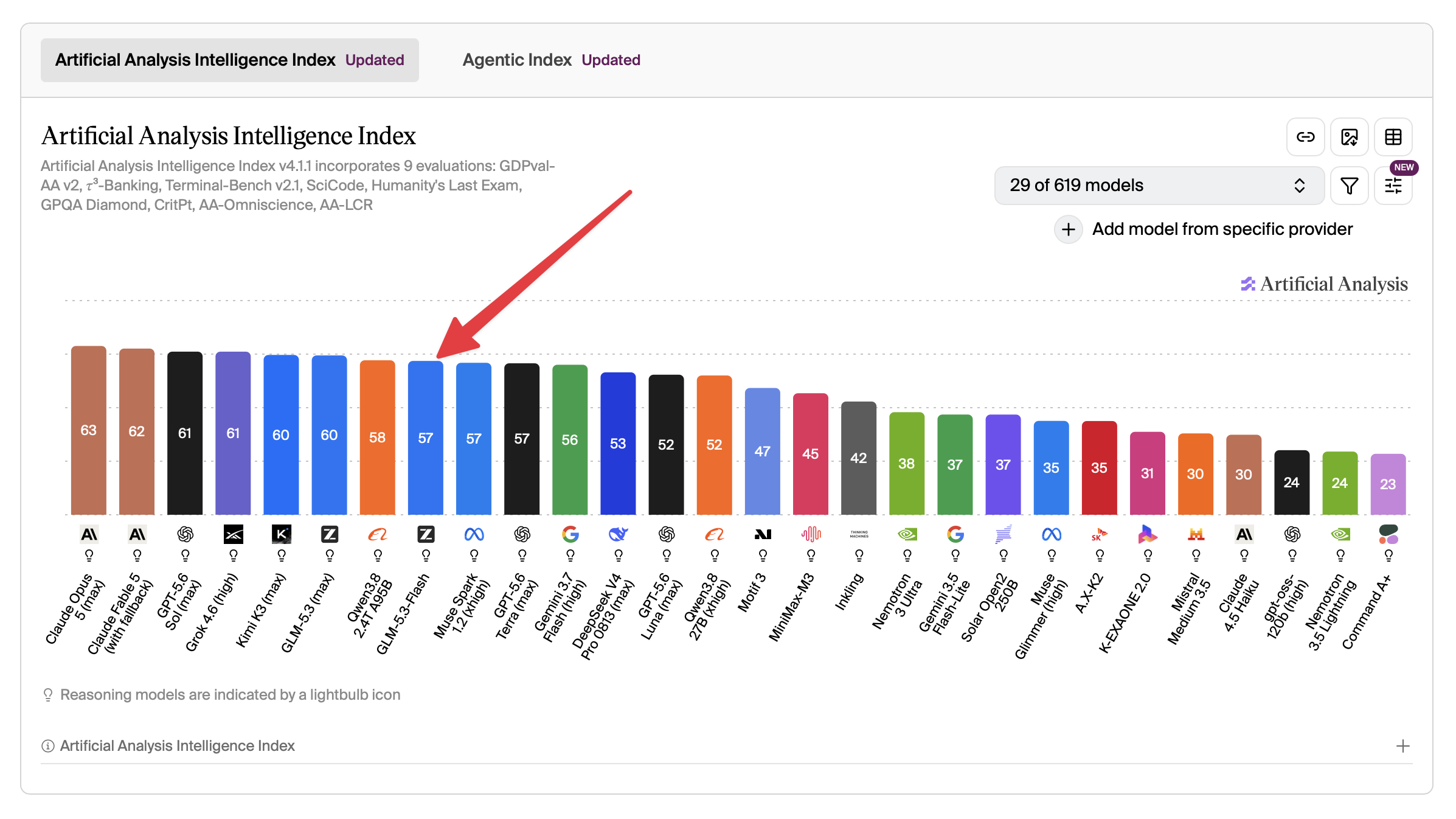Click the "GPT-5.6 Luna (max)" axis label
The height and width of the screenshot is (819, 1456).
660,607
